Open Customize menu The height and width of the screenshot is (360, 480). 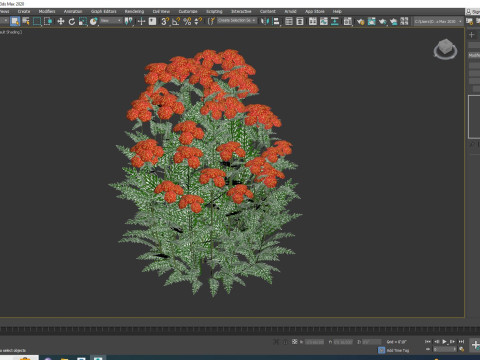(188, 11)
